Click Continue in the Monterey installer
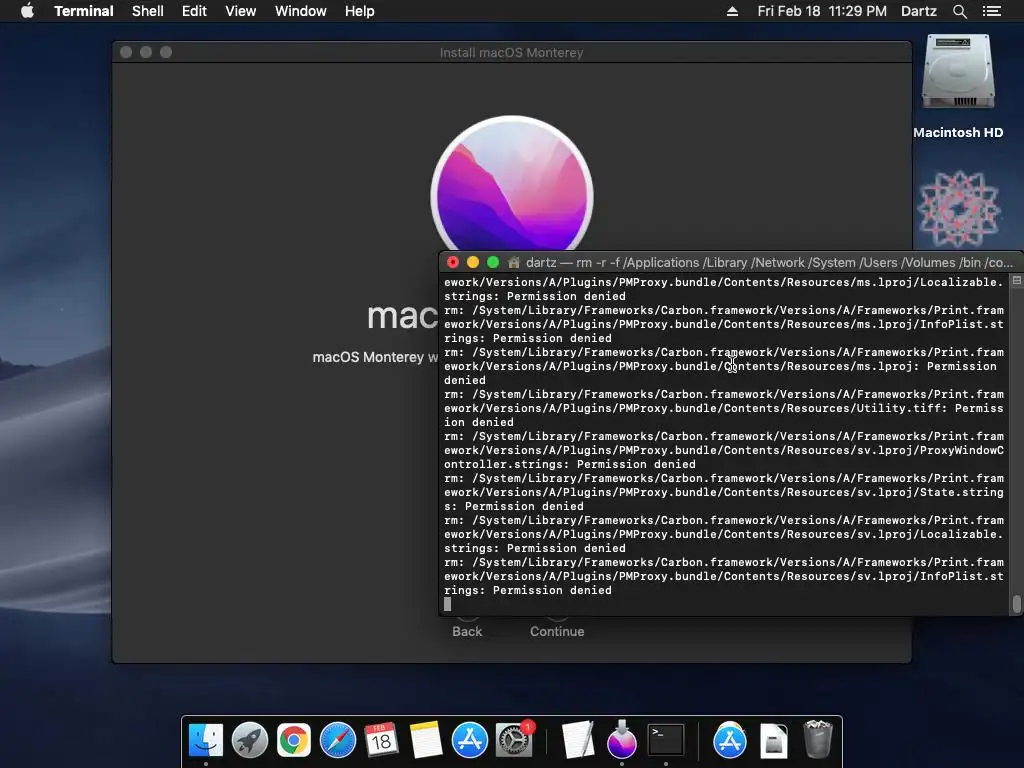The image size is (1024, 768). (557, 632)
